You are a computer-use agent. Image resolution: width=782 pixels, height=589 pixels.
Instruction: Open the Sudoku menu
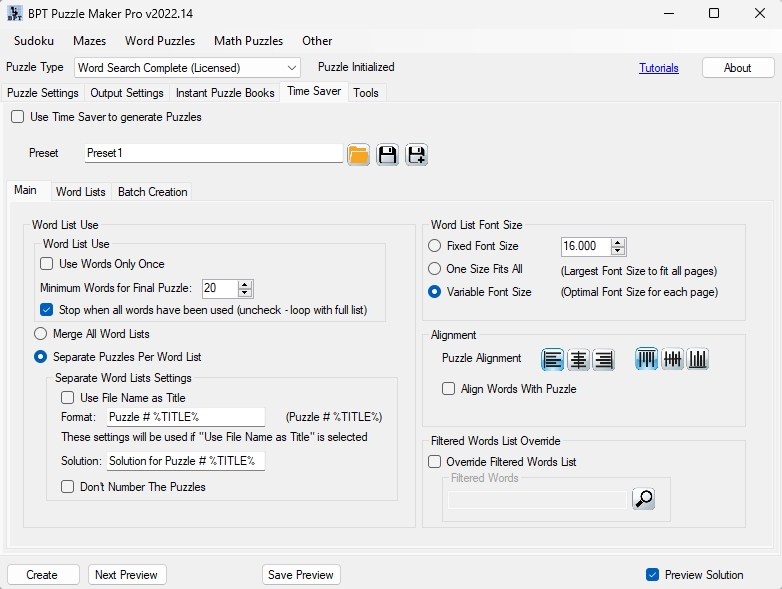(34, 41)
